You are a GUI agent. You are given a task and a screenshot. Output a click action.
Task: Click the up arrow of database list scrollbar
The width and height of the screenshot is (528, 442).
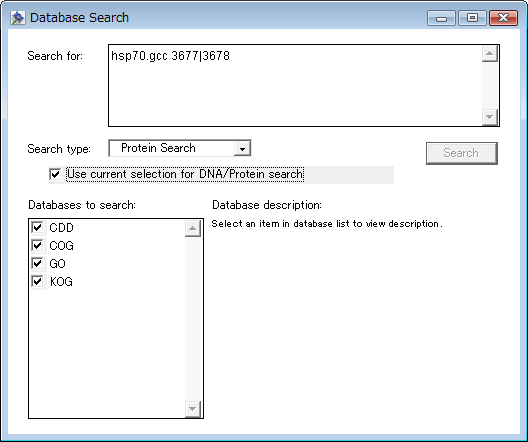[193, 228]
